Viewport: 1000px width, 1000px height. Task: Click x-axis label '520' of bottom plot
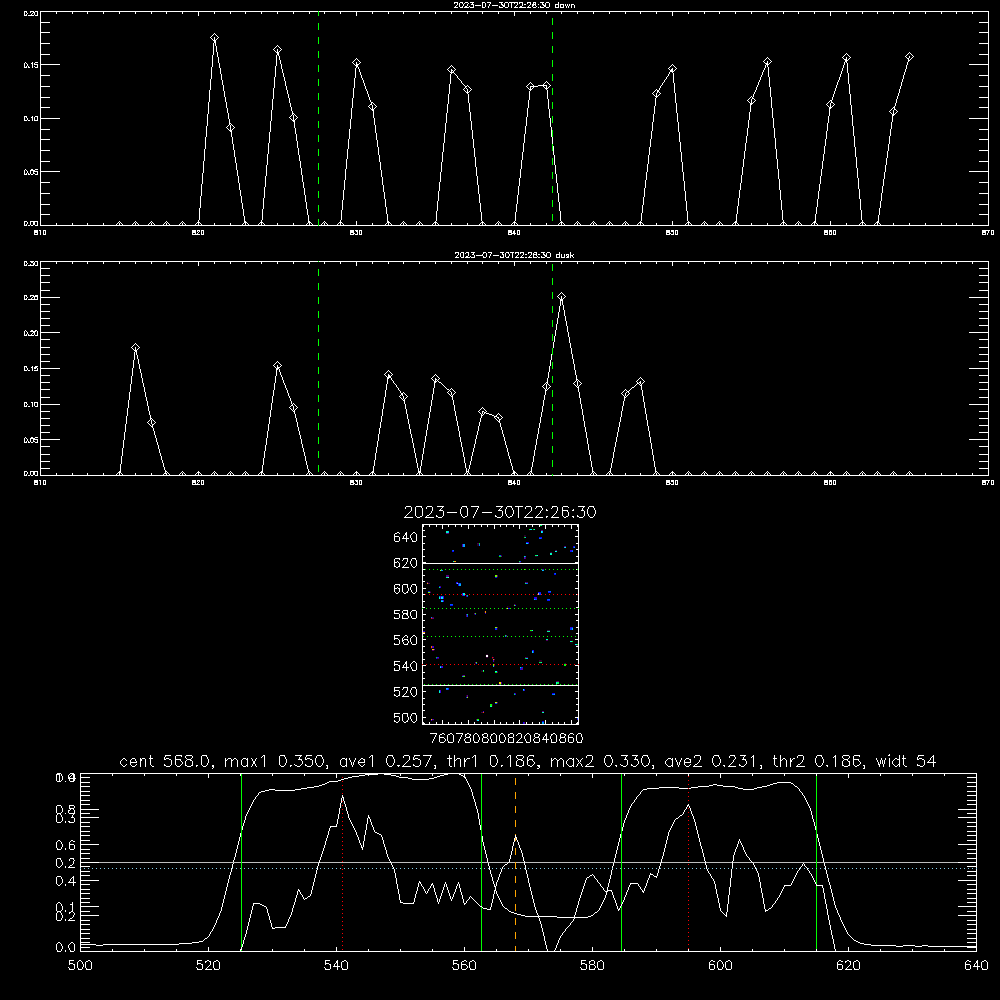(x=209, y=965)
